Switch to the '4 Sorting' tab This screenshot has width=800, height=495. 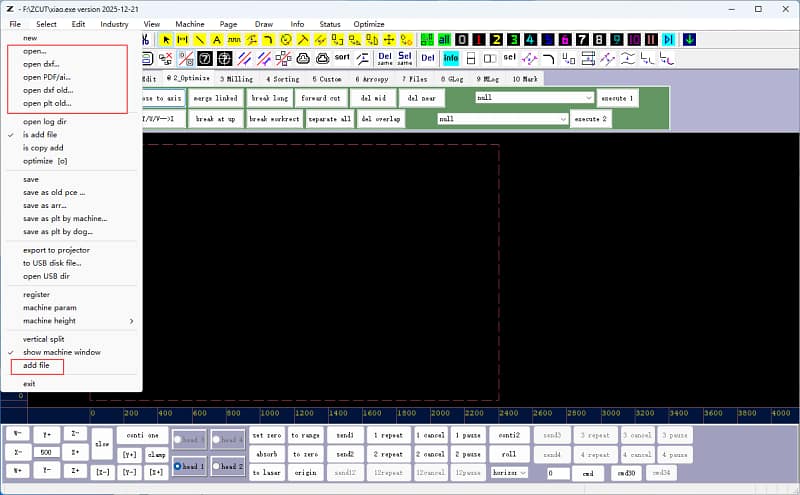[x=283, y=79]
